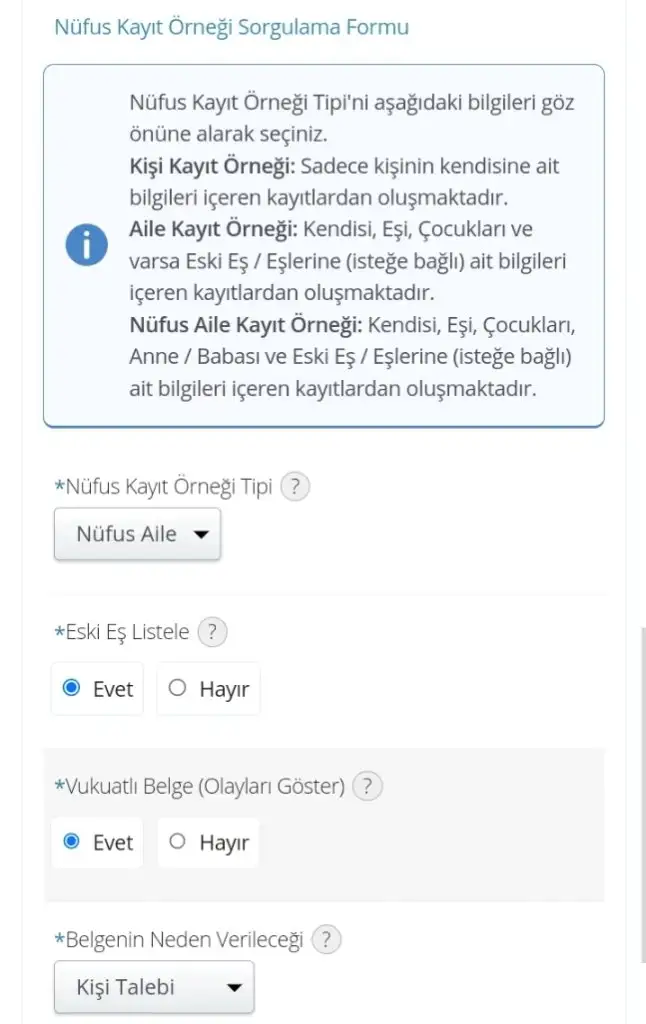Viewport: 646px width, 1024px height.
Task: Click the Nüfus Kayıt Örneği Tipi field label
Action: (x=163, y=488)
